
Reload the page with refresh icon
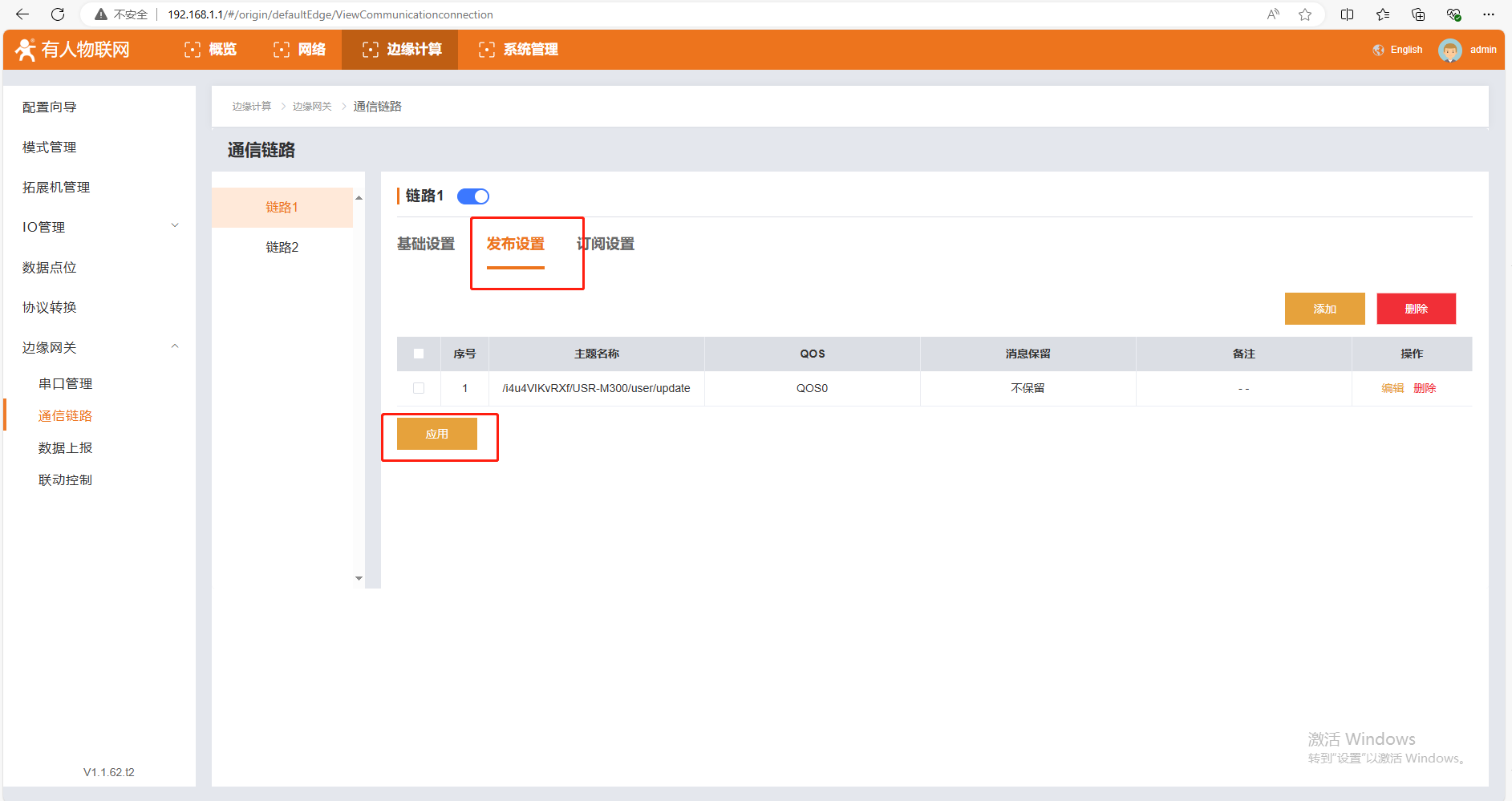click(58, 14)
